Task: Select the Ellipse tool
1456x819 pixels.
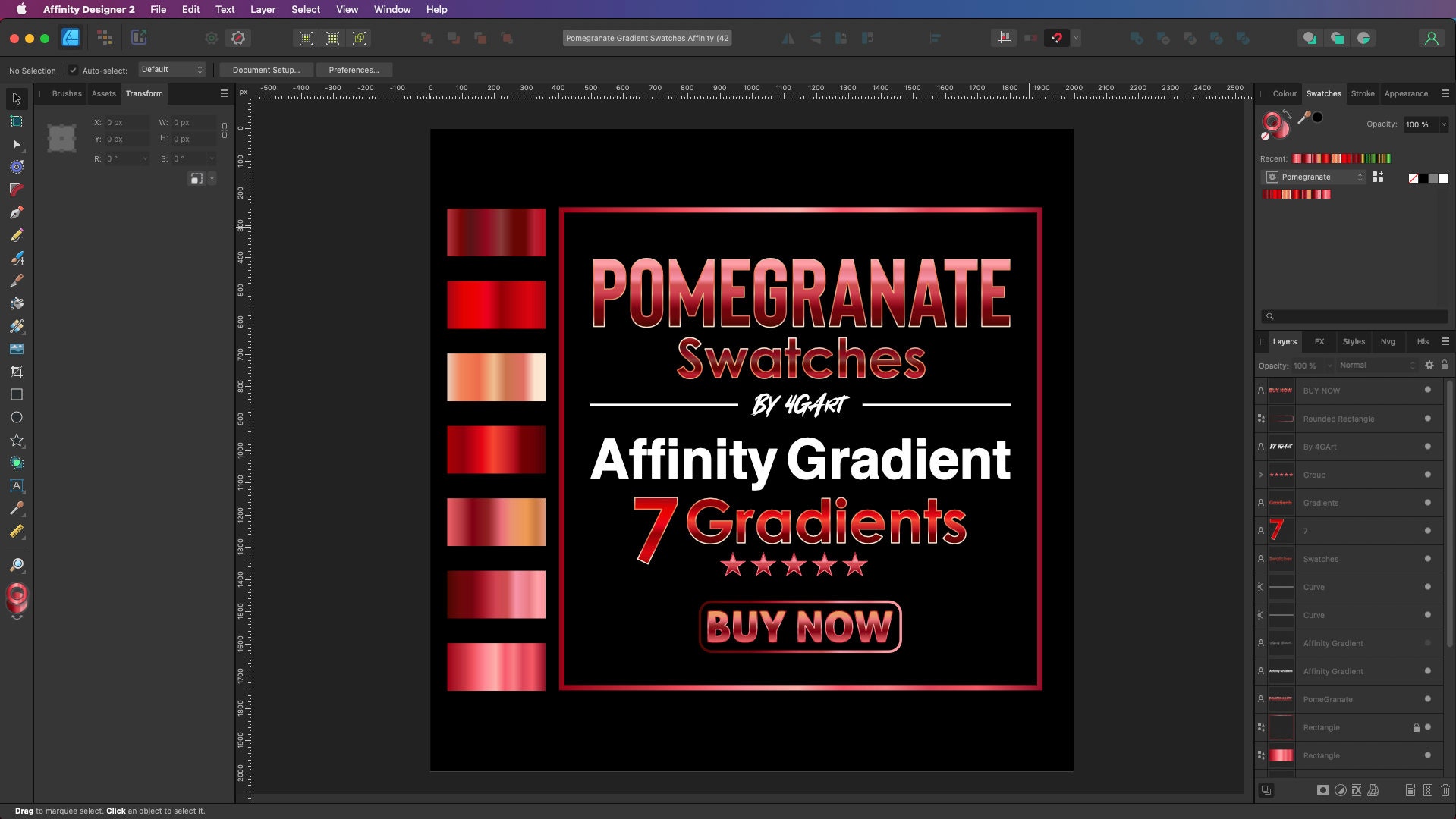Action: [x=17, y=416]
